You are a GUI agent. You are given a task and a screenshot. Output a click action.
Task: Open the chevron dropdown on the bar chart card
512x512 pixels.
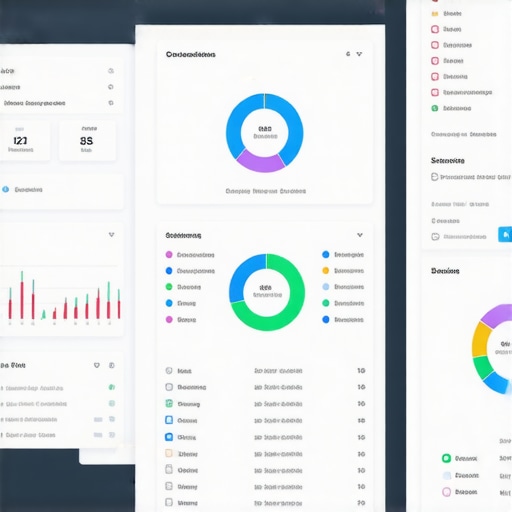112,235
